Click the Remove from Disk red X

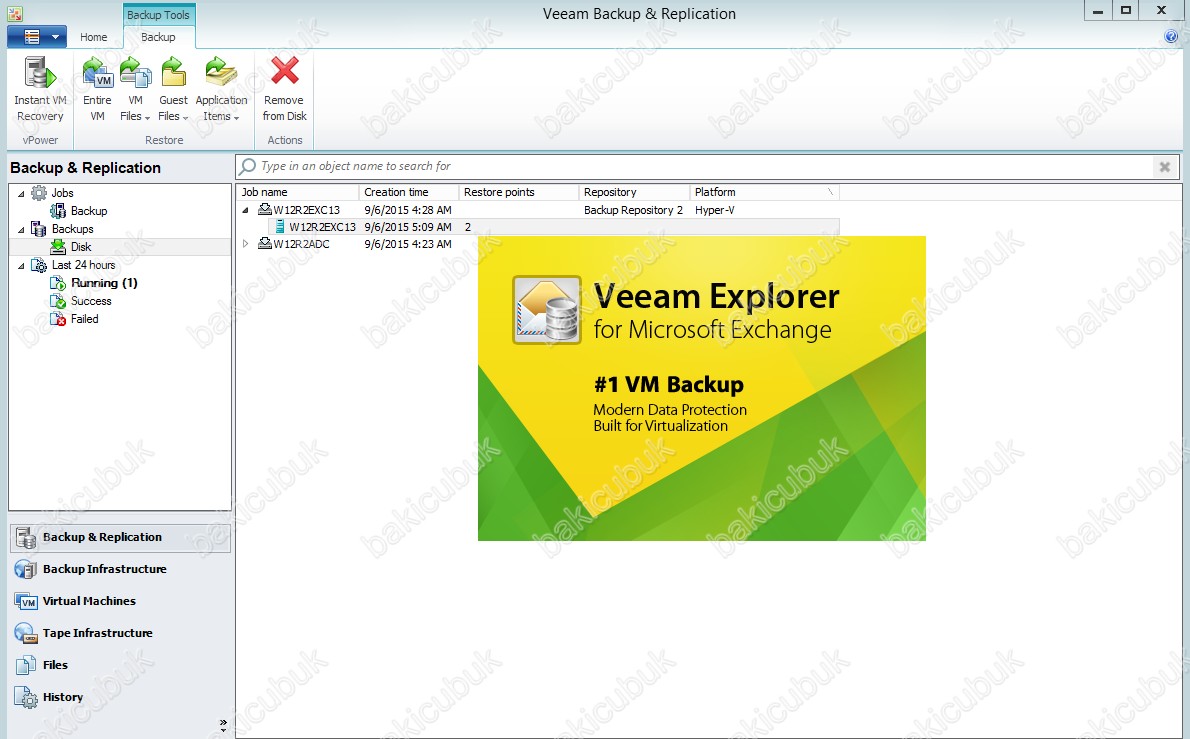[285, 71]
